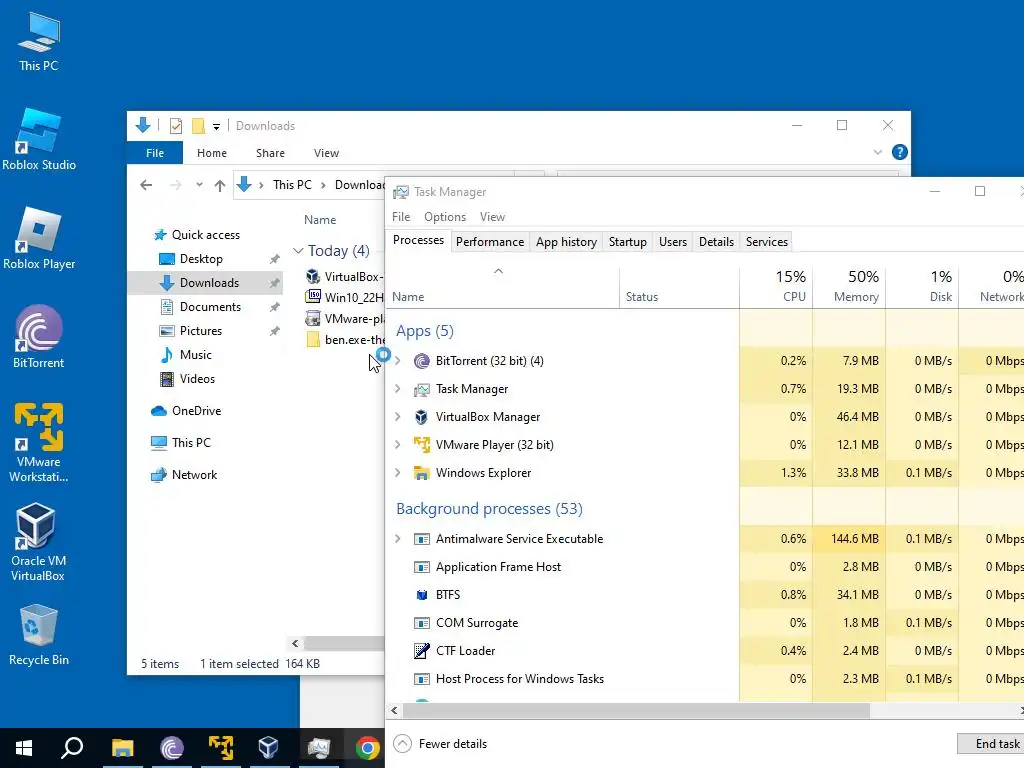
Task: Switch to App history tab
Action: point(566,242)
